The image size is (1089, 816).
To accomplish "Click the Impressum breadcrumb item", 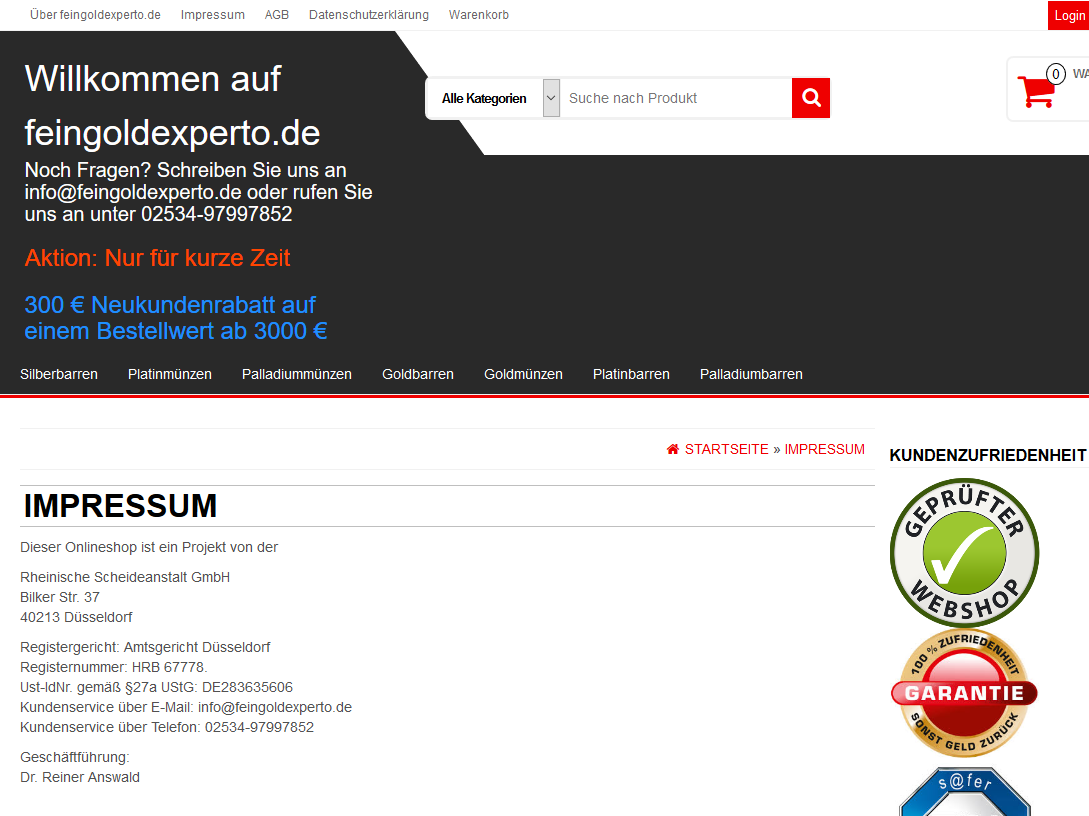I will click(824, 449).
